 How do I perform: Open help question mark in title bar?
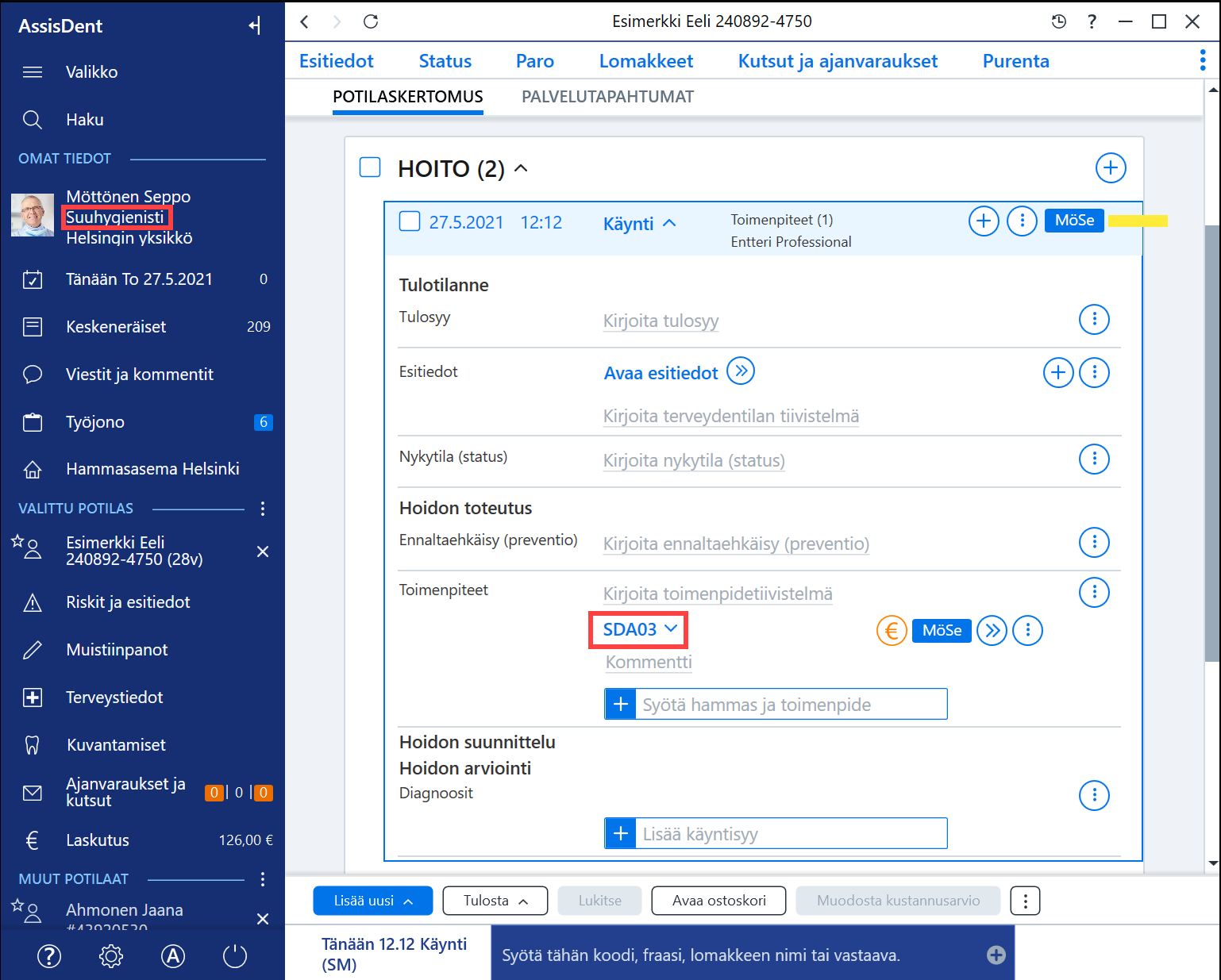click(1092, 21)
